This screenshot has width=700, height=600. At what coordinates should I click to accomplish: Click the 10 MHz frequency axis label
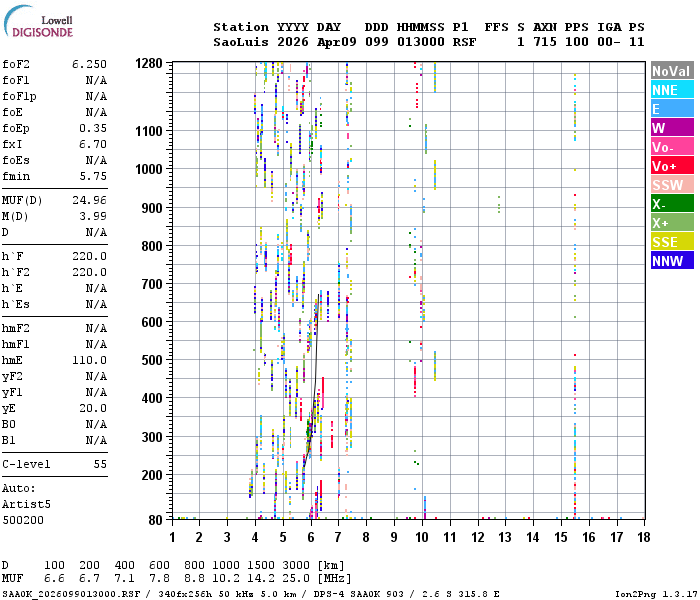(422, 537)
